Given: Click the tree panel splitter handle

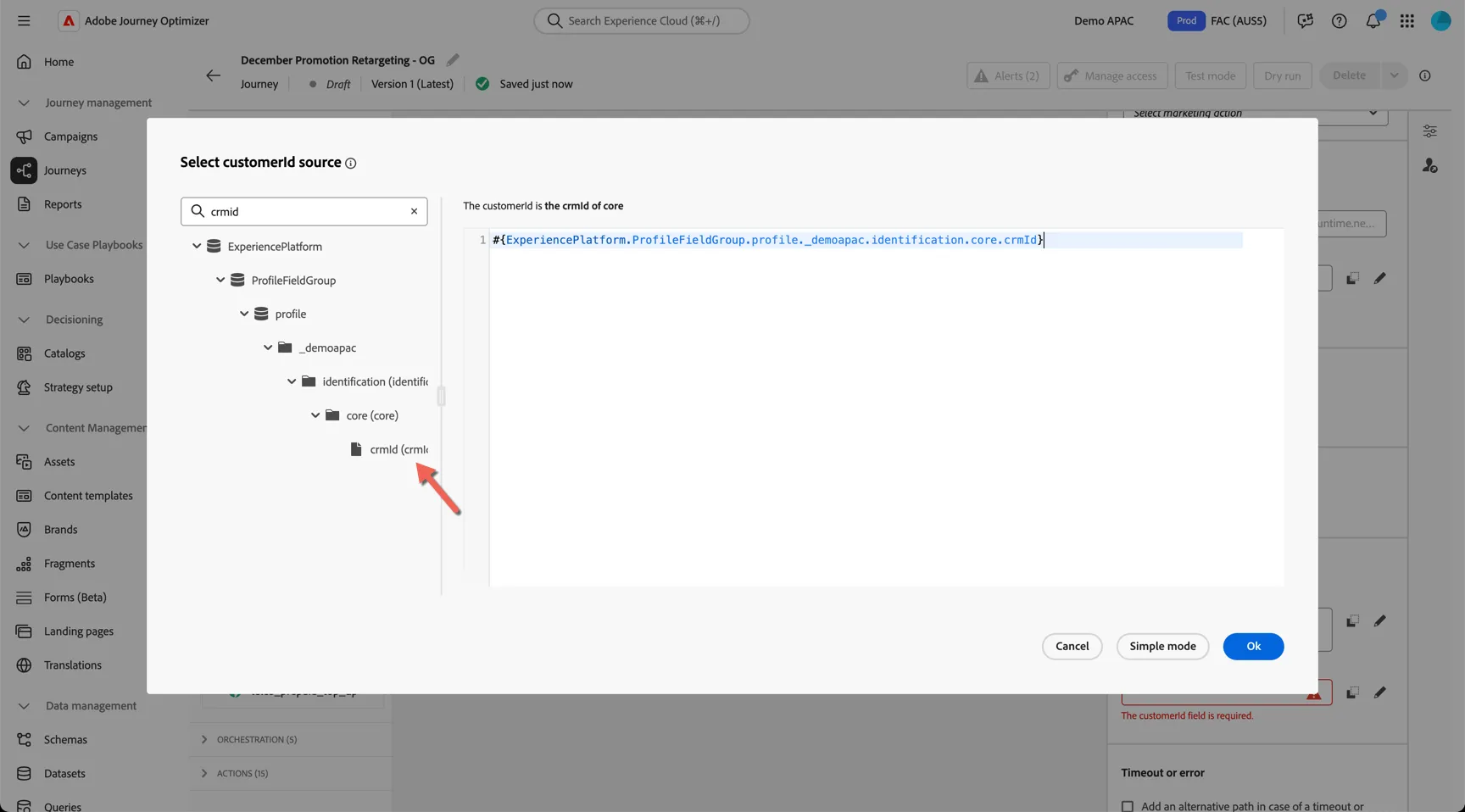Looking at the screenshot, I should point(441,396).
